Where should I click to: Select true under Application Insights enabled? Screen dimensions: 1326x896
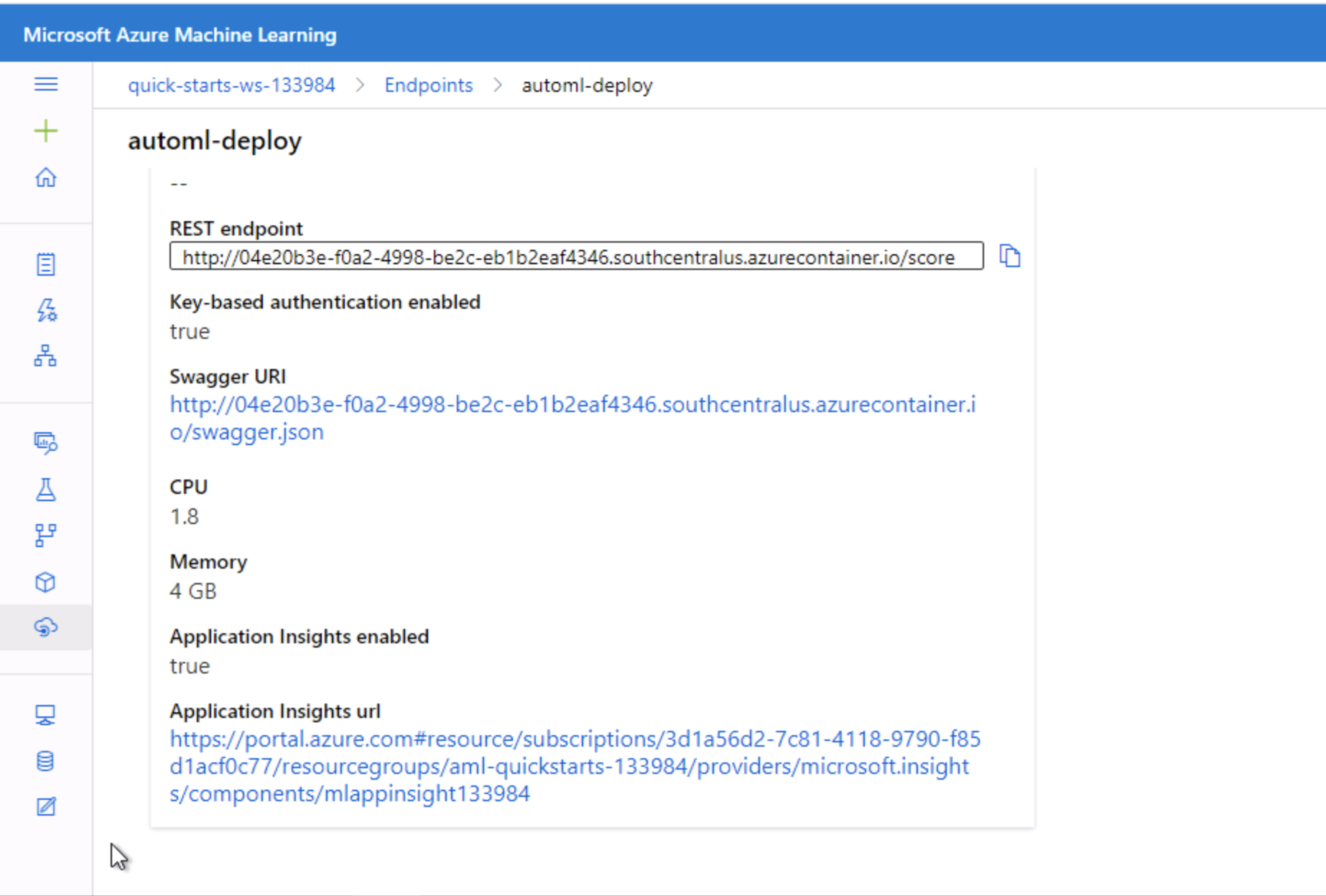click(x=190, y=666)
